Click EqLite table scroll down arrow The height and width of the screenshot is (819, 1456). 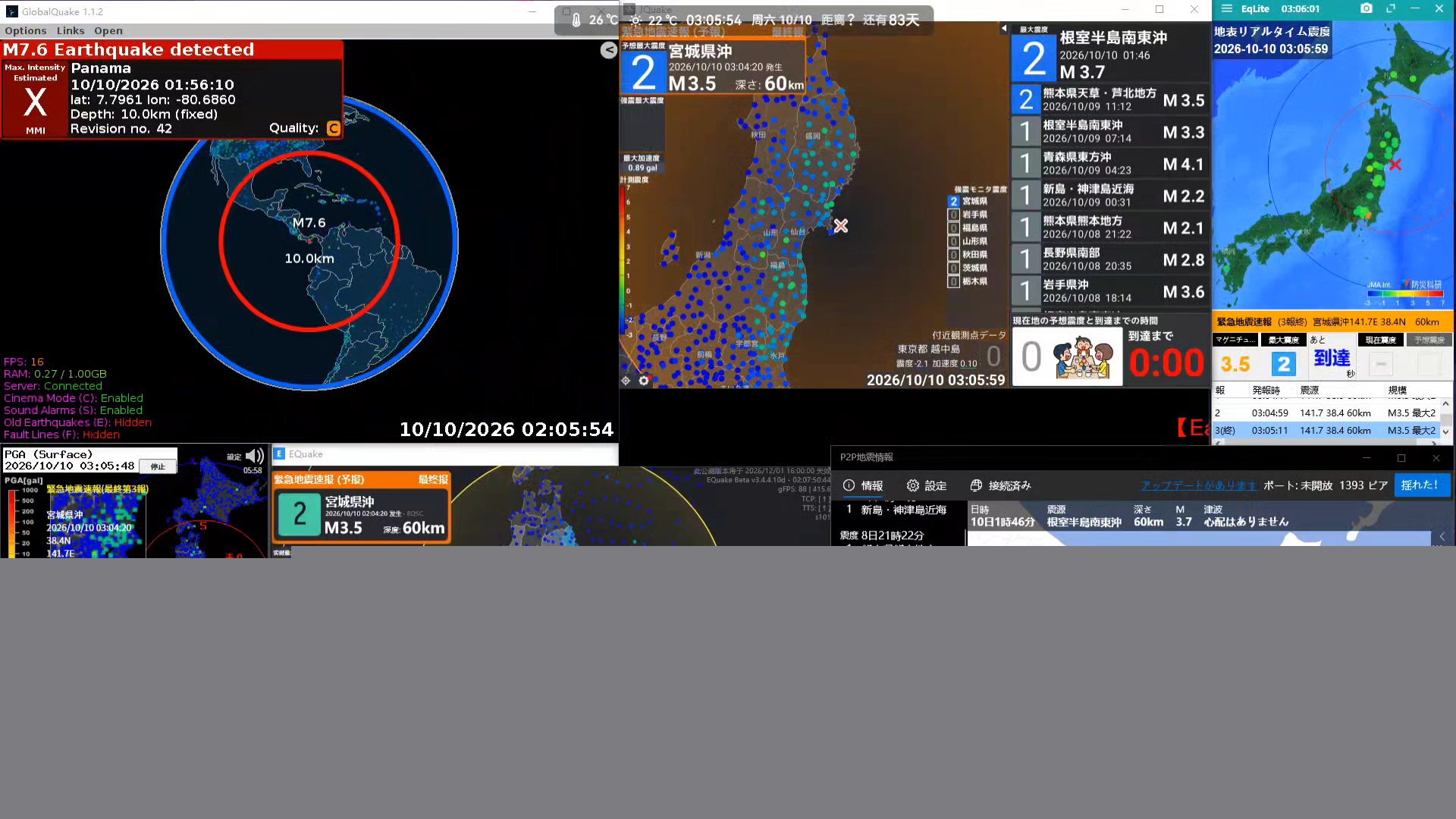coord(1445,431)
